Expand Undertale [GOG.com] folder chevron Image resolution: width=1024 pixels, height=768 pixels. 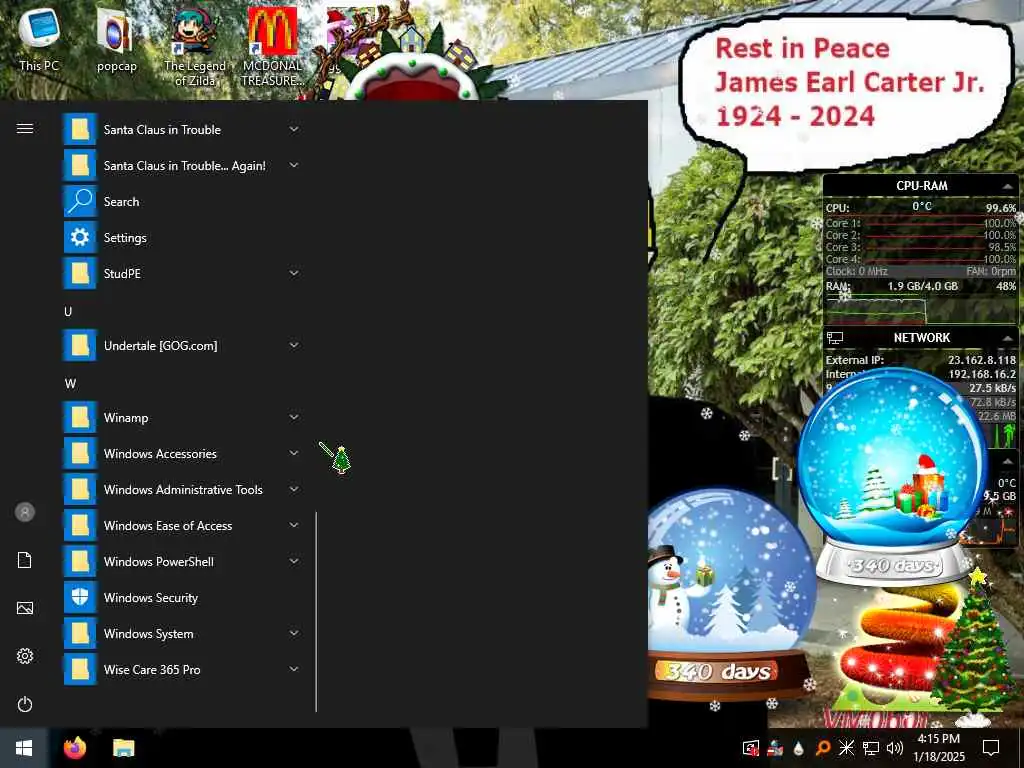coord(294,345)
